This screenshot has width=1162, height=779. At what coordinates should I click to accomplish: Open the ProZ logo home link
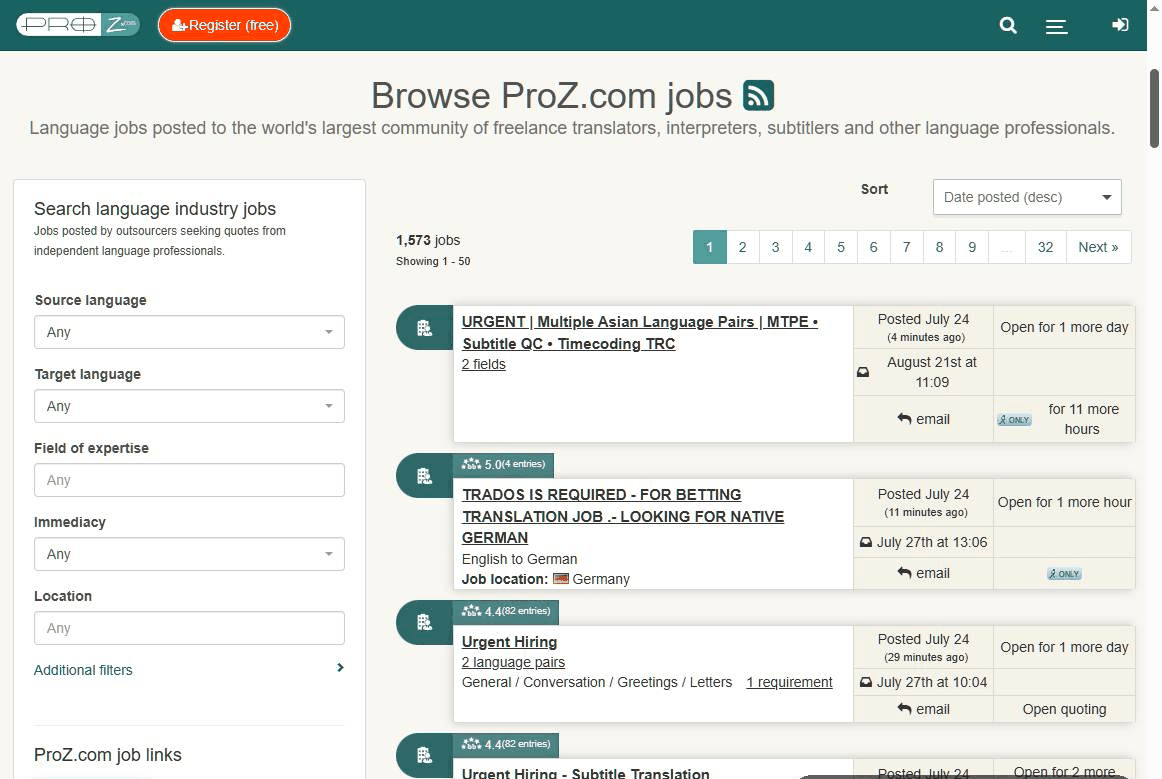tap(78, 24)
